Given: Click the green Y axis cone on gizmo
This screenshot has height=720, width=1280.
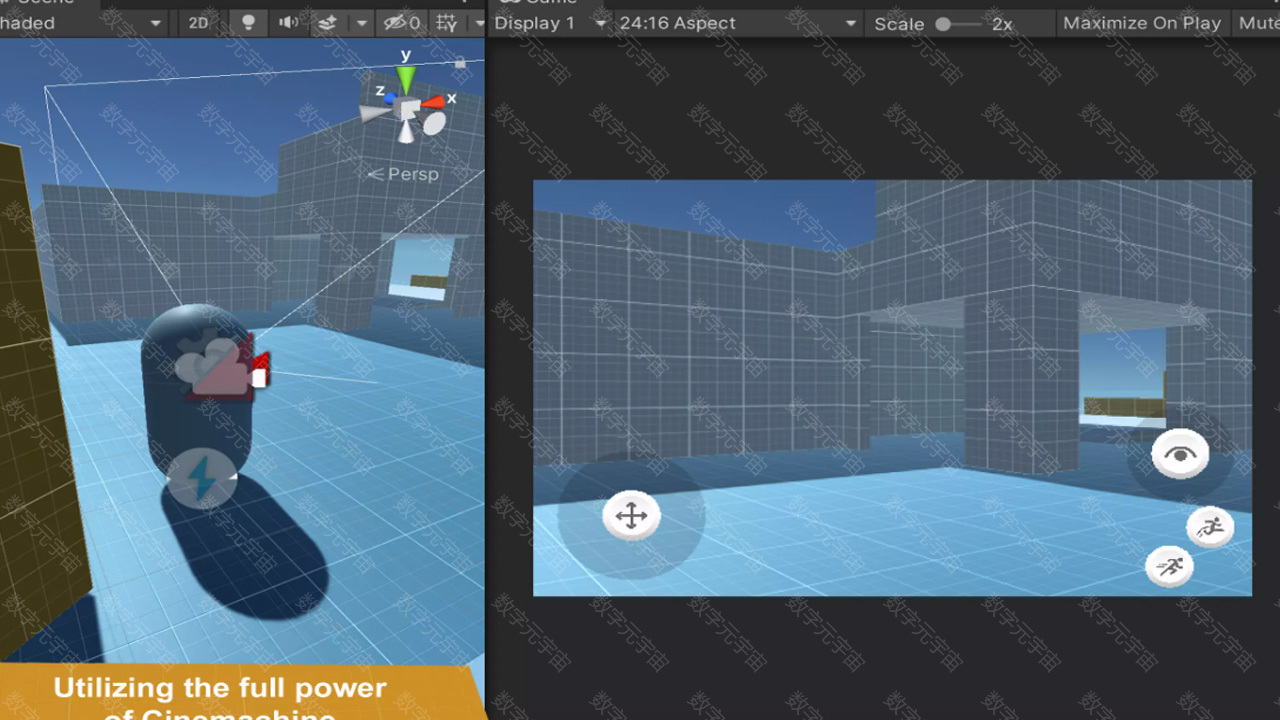Looking at the screenshot, I should tap(406, 78).
